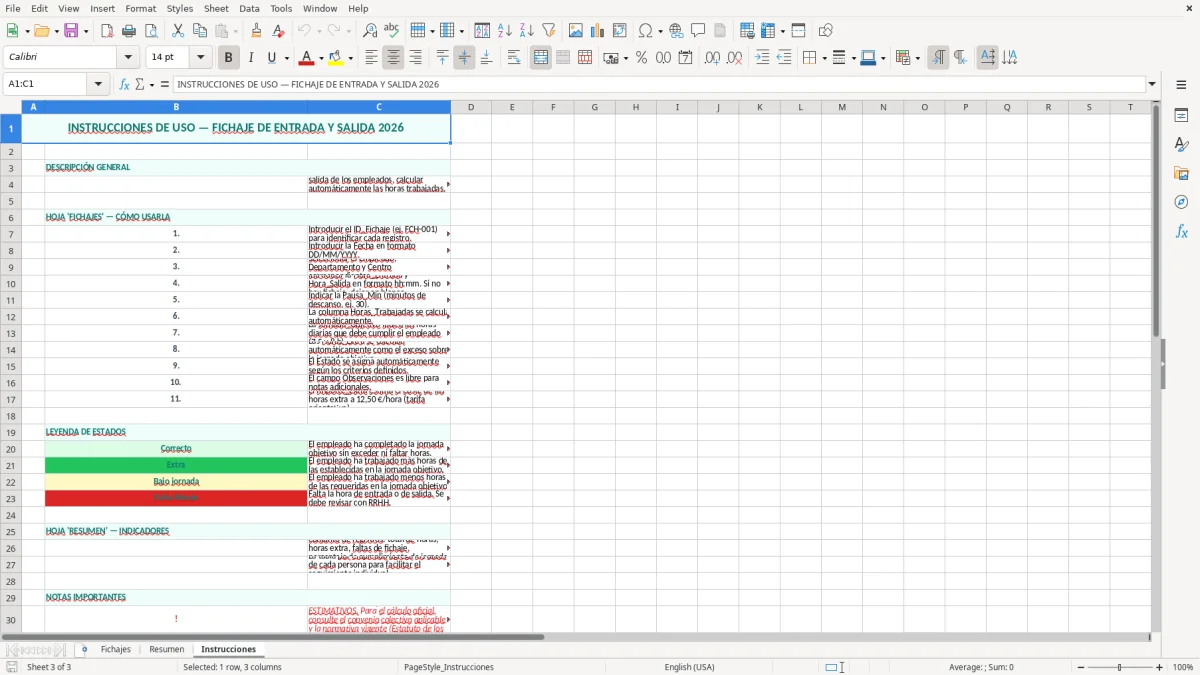Toggle Bold formatting
Viewport: 1200px width, 675px height.
228,58
